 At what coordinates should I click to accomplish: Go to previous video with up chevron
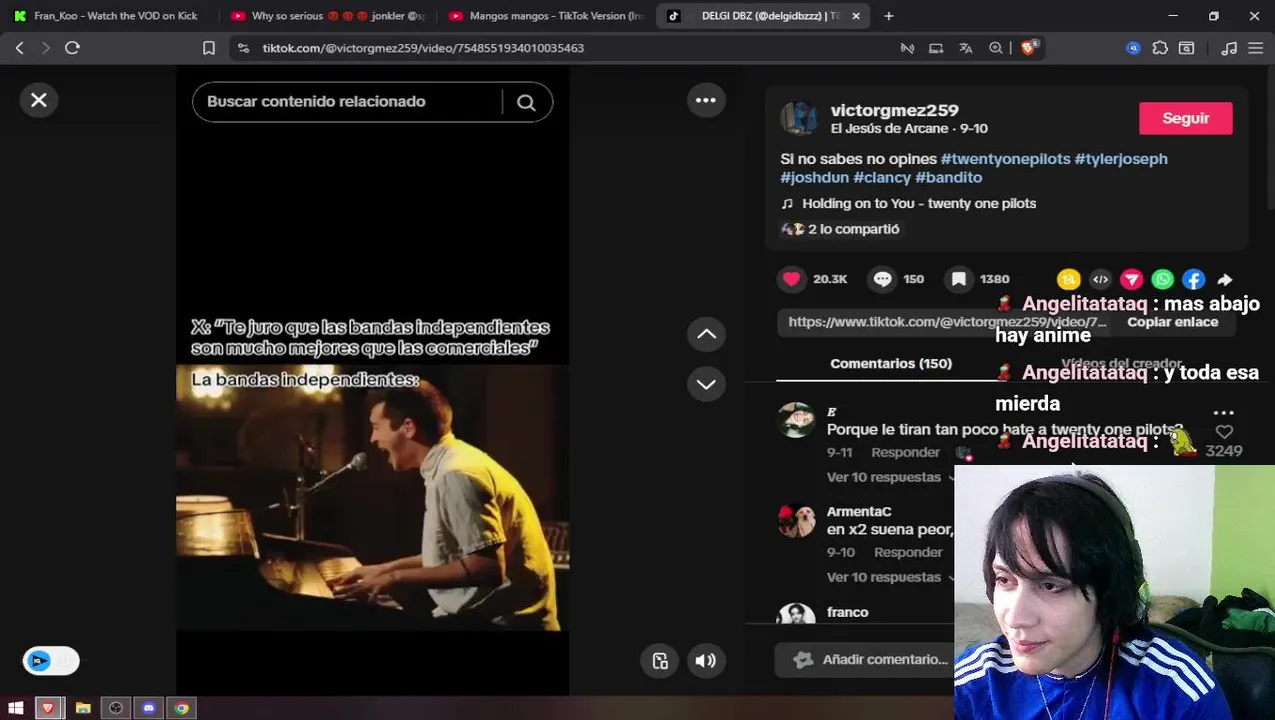coord(706,334)
